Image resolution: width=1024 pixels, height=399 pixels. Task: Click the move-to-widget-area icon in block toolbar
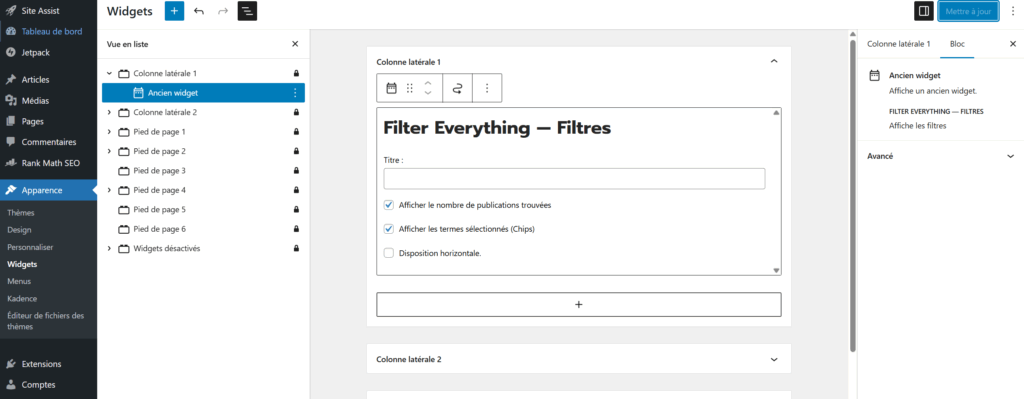point(457,88)
